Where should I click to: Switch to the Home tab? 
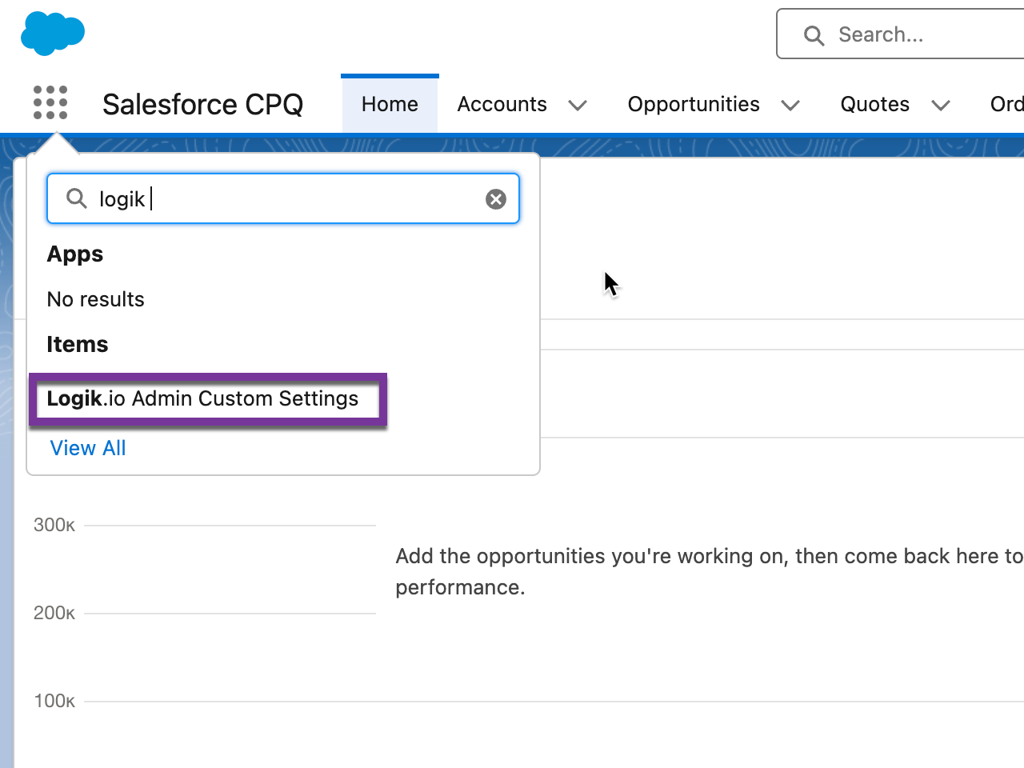[390, 104]
